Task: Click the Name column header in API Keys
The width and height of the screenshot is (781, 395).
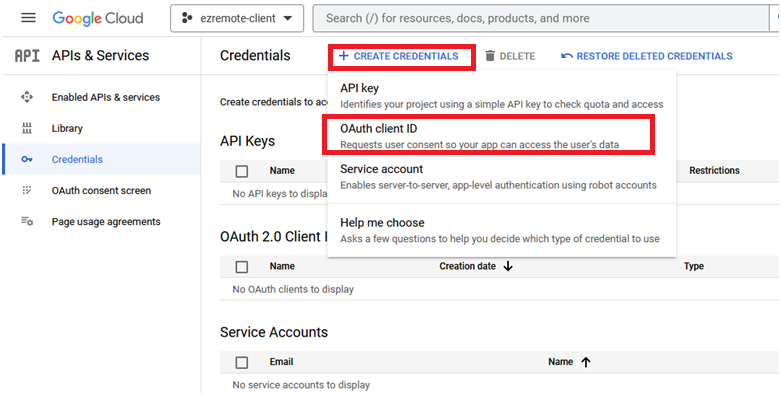Action: pos(282,170)
